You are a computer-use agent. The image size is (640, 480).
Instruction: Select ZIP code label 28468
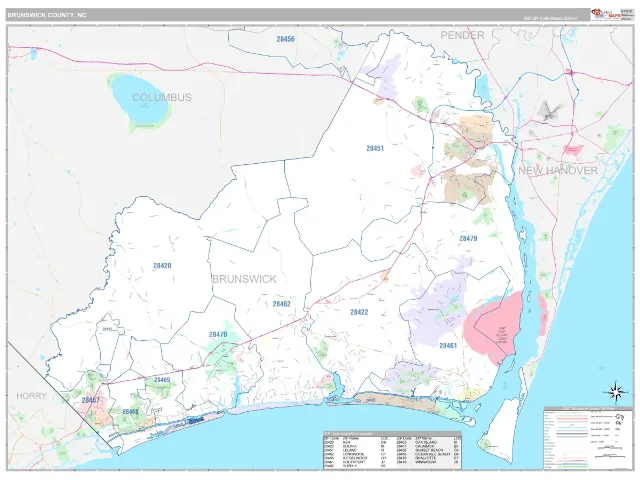[131, 412]
